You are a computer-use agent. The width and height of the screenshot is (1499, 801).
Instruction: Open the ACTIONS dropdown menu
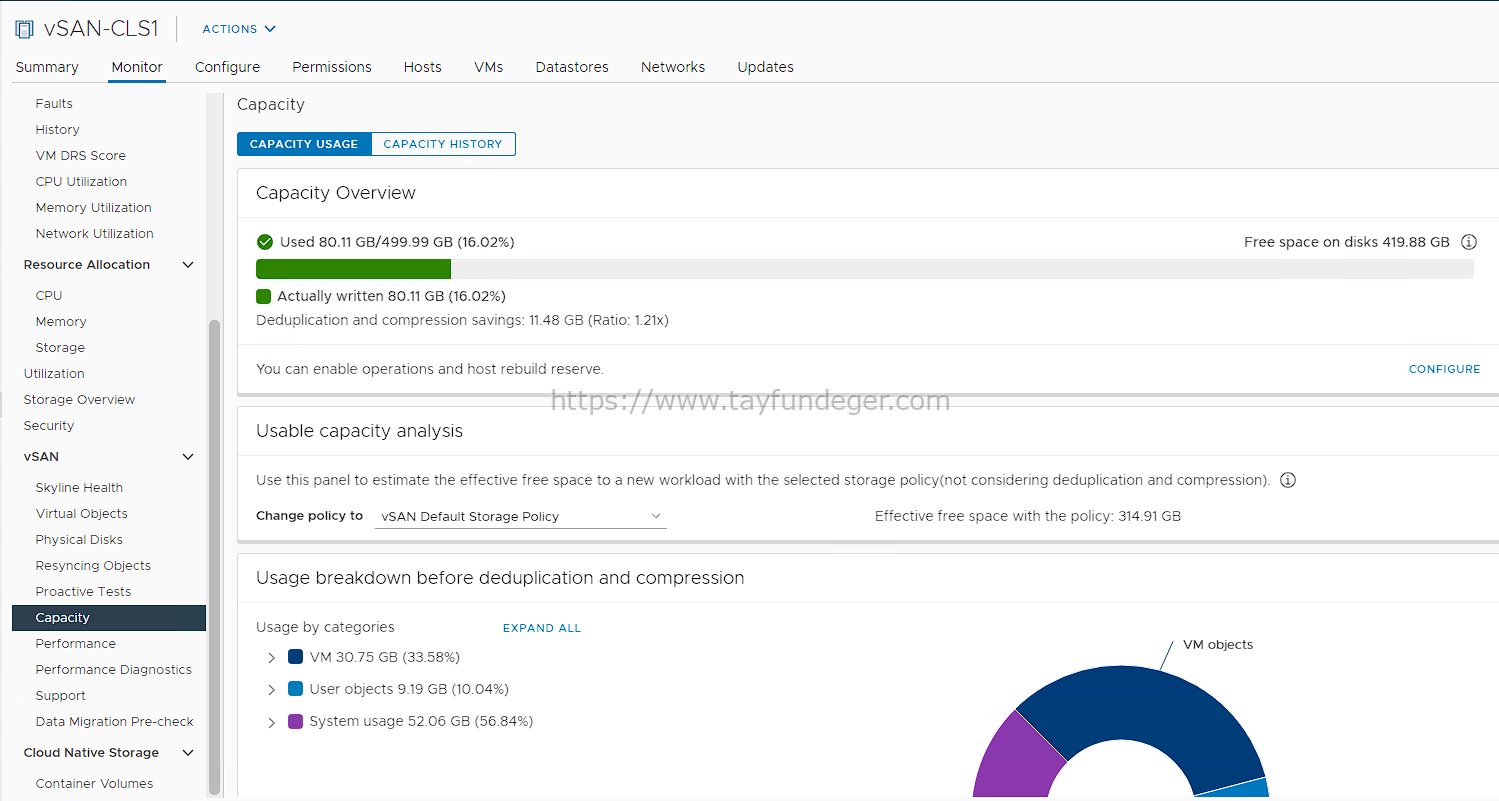(239, 29)
